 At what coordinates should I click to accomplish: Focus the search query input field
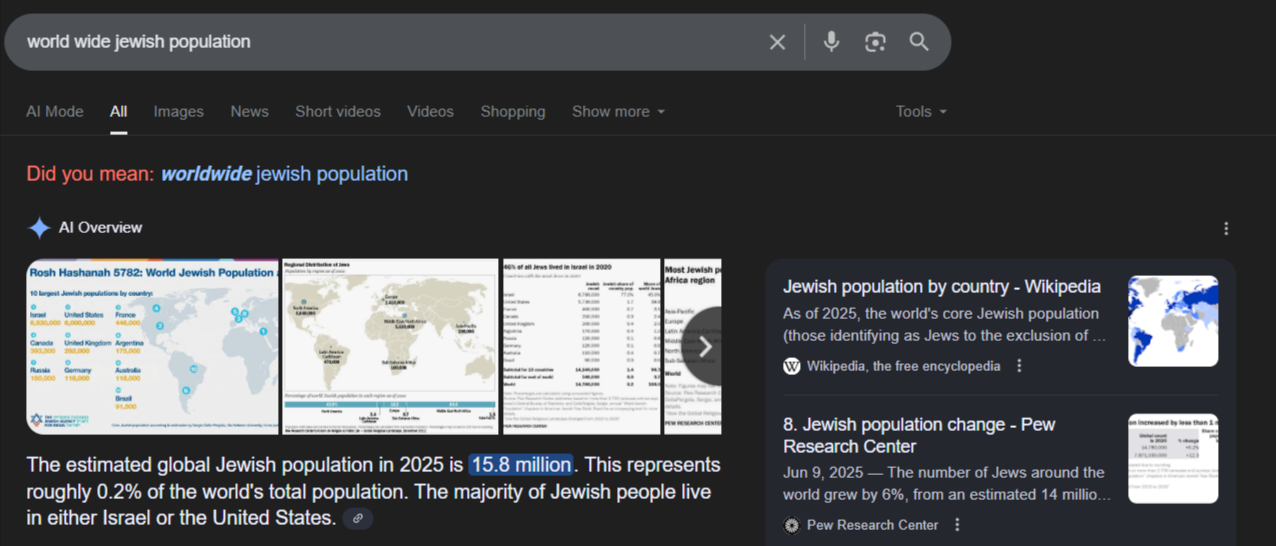[x=390, y=42]
